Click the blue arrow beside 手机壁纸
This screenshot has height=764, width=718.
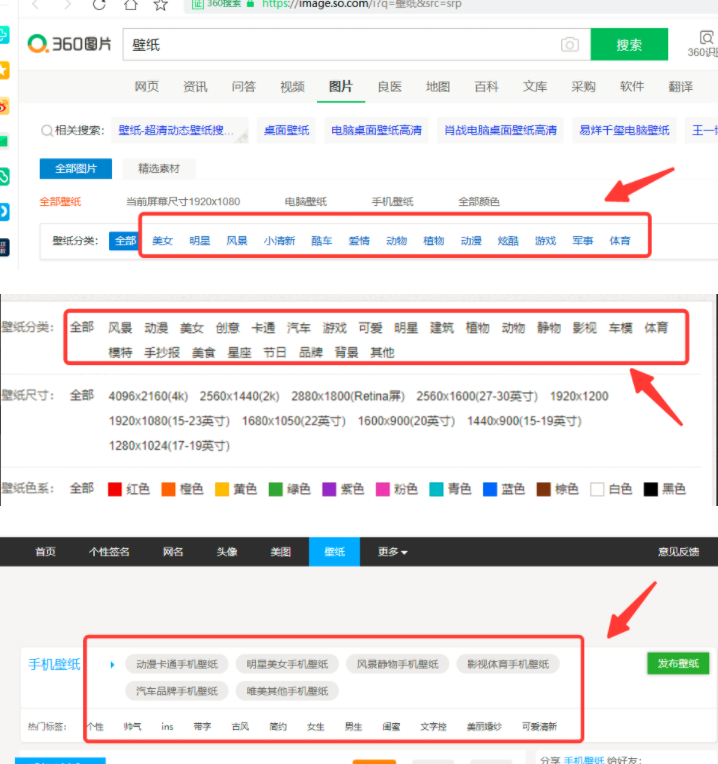pyautogui.click(x=112, y=665)
